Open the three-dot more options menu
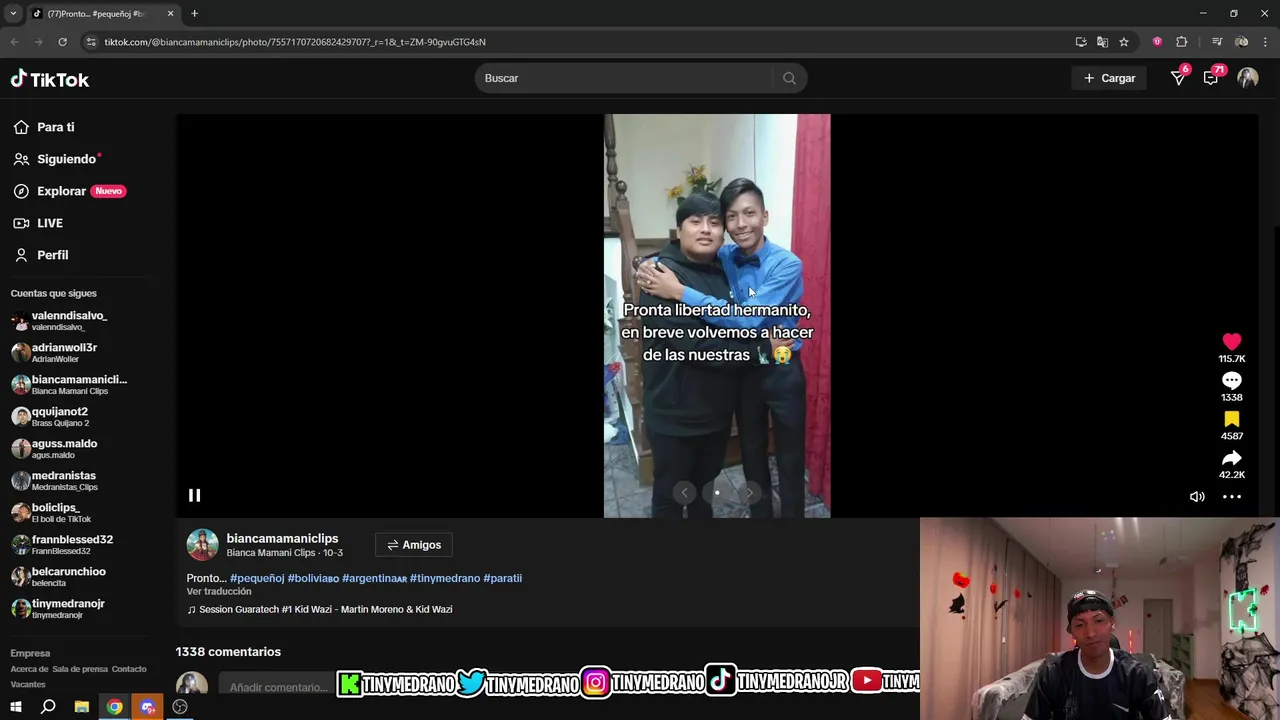This screenshot has width=1280, height=720. [x=1231, y=496]
